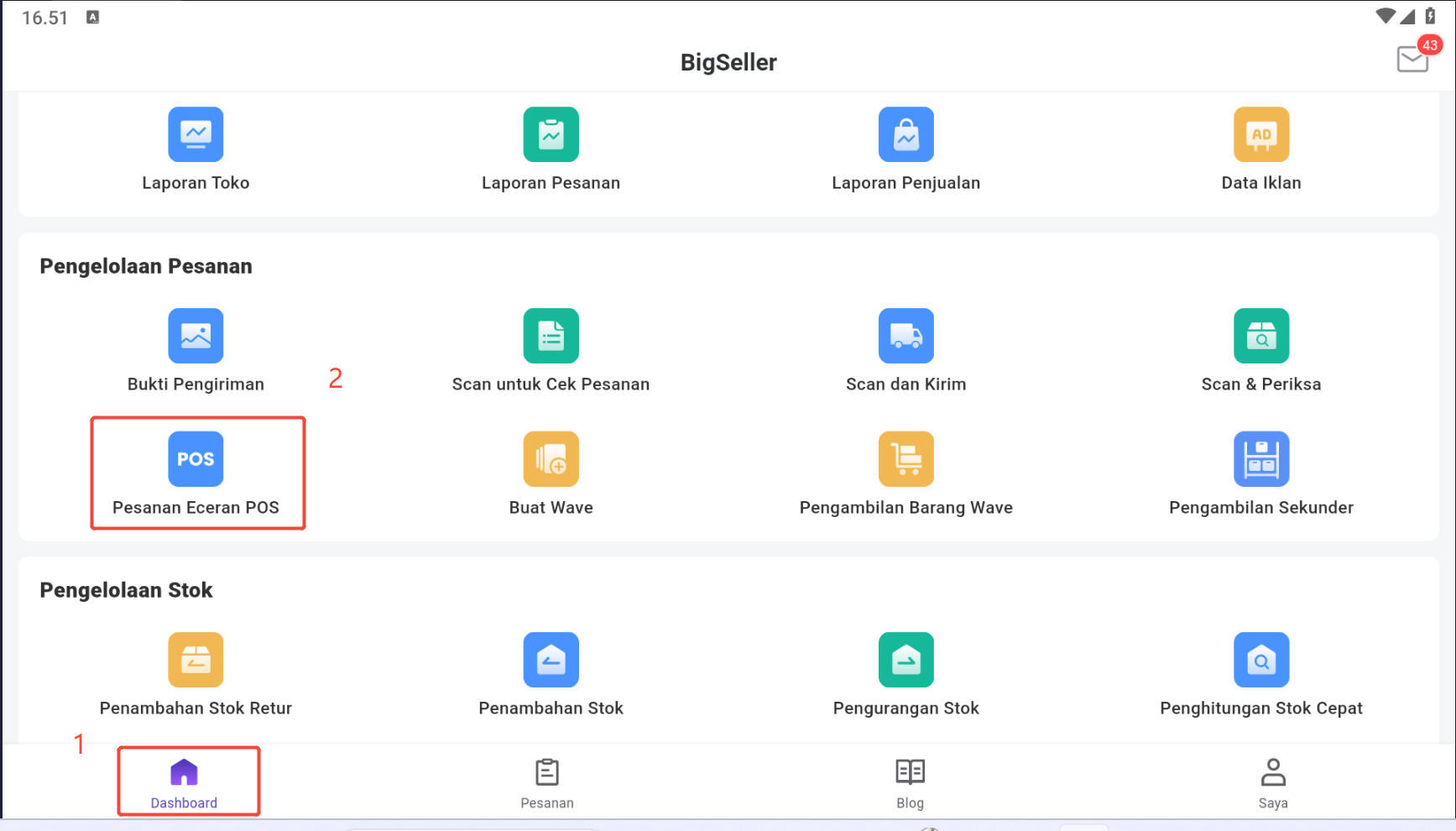
Task: Open Pesanan Eceran POS
Action: click(x=196, y=459)
